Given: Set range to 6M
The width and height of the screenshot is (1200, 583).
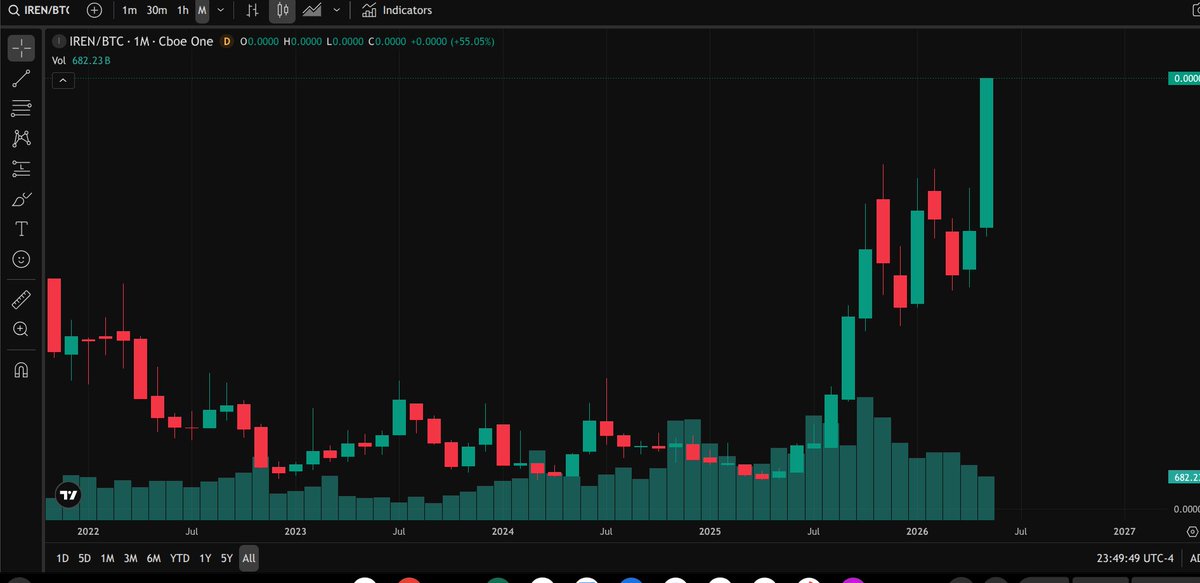Looking at the screenshot, I should click(154, 558).
